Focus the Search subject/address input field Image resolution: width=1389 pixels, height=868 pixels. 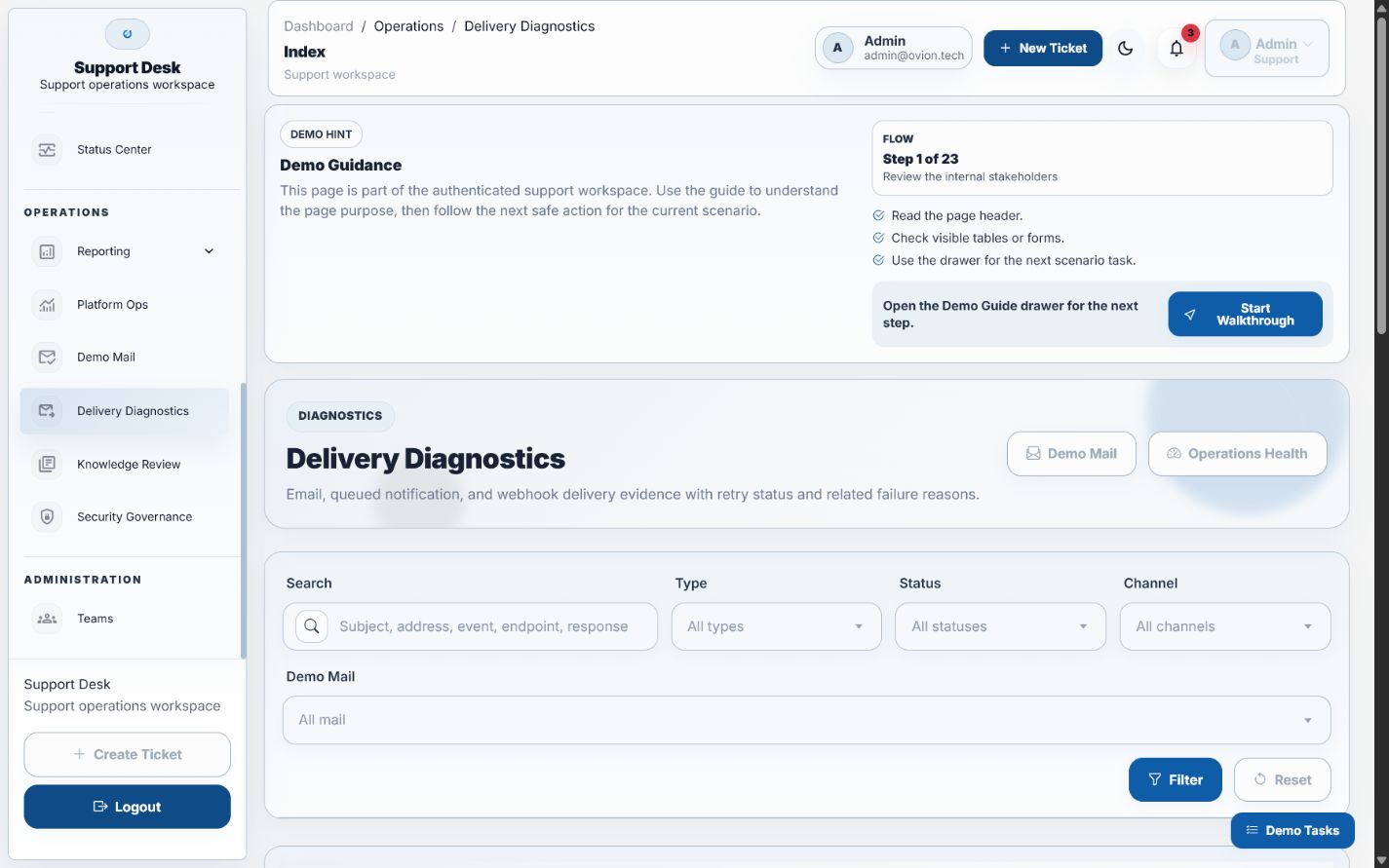[x=470, y=626]
